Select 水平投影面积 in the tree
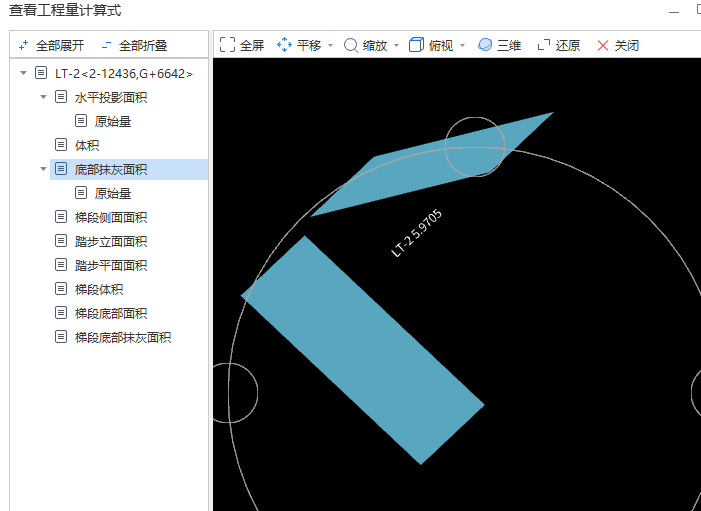 [x=111, y=97]
